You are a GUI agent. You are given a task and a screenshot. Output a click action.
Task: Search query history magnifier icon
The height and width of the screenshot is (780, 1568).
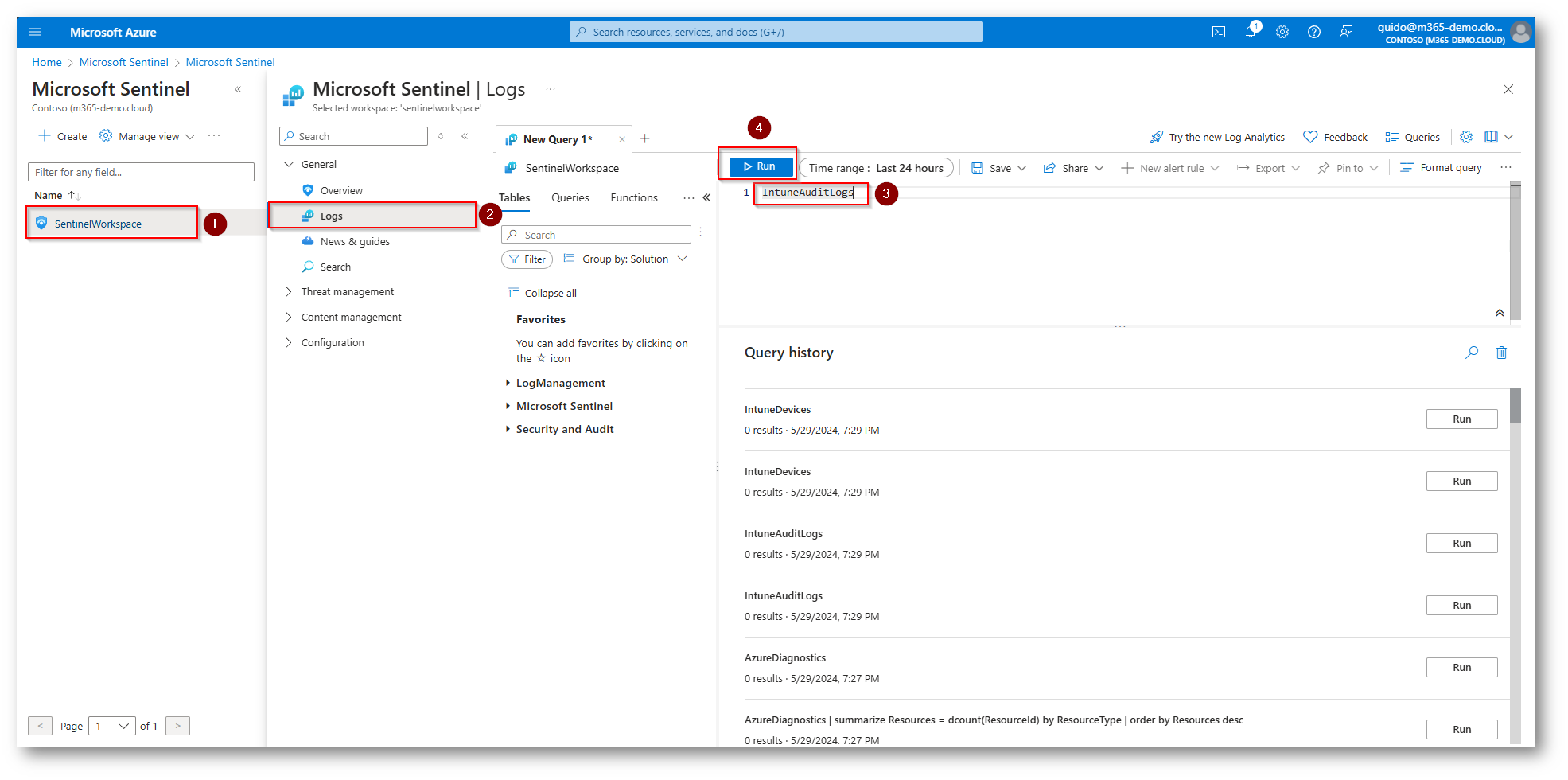(x=1472, y=353)
